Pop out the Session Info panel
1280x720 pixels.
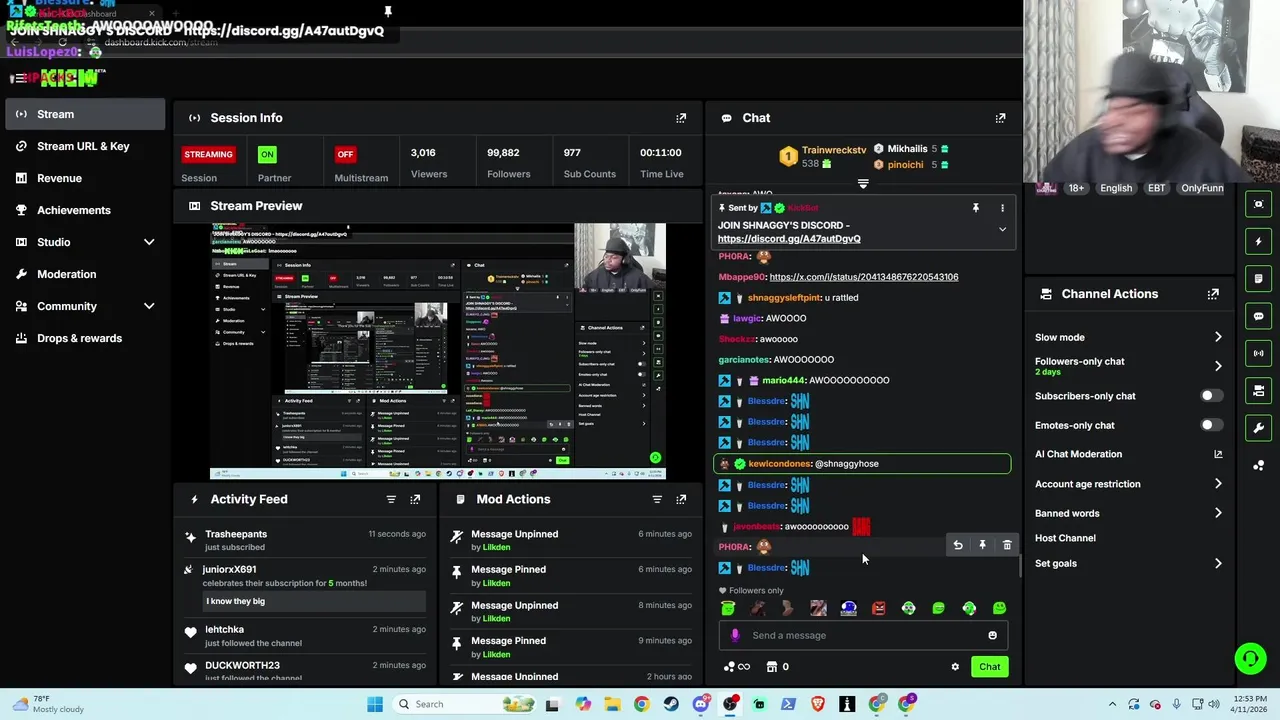(x=681, y=118)
